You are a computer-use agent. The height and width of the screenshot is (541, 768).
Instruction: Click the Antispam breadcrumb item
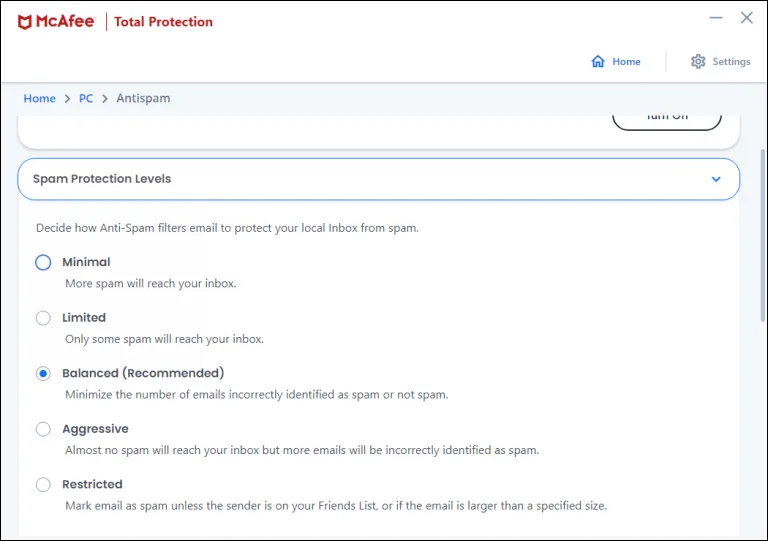143,99
